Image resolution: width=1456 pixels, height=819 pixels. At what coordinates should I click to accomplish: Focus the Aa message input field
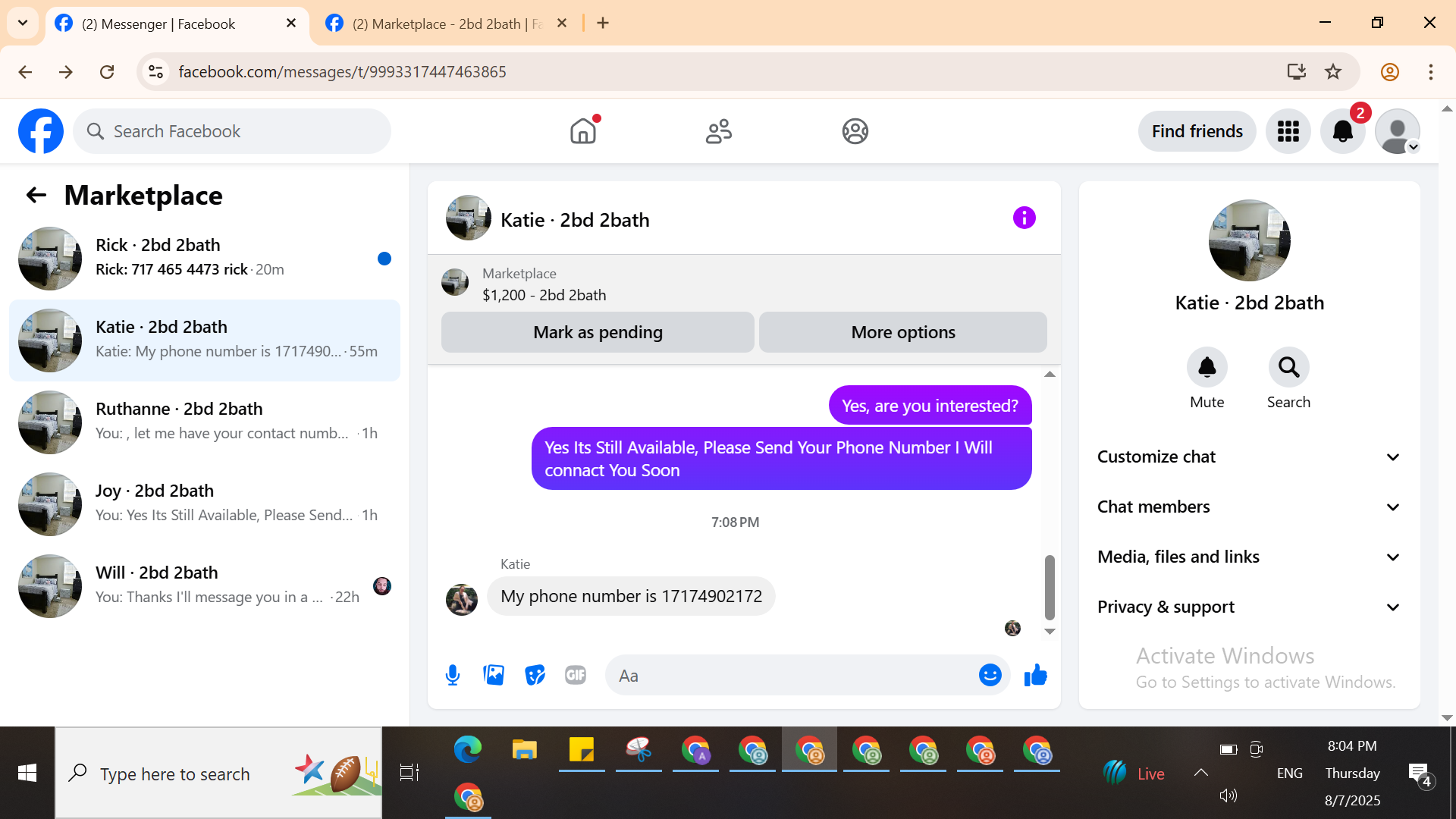click(792, 675)
